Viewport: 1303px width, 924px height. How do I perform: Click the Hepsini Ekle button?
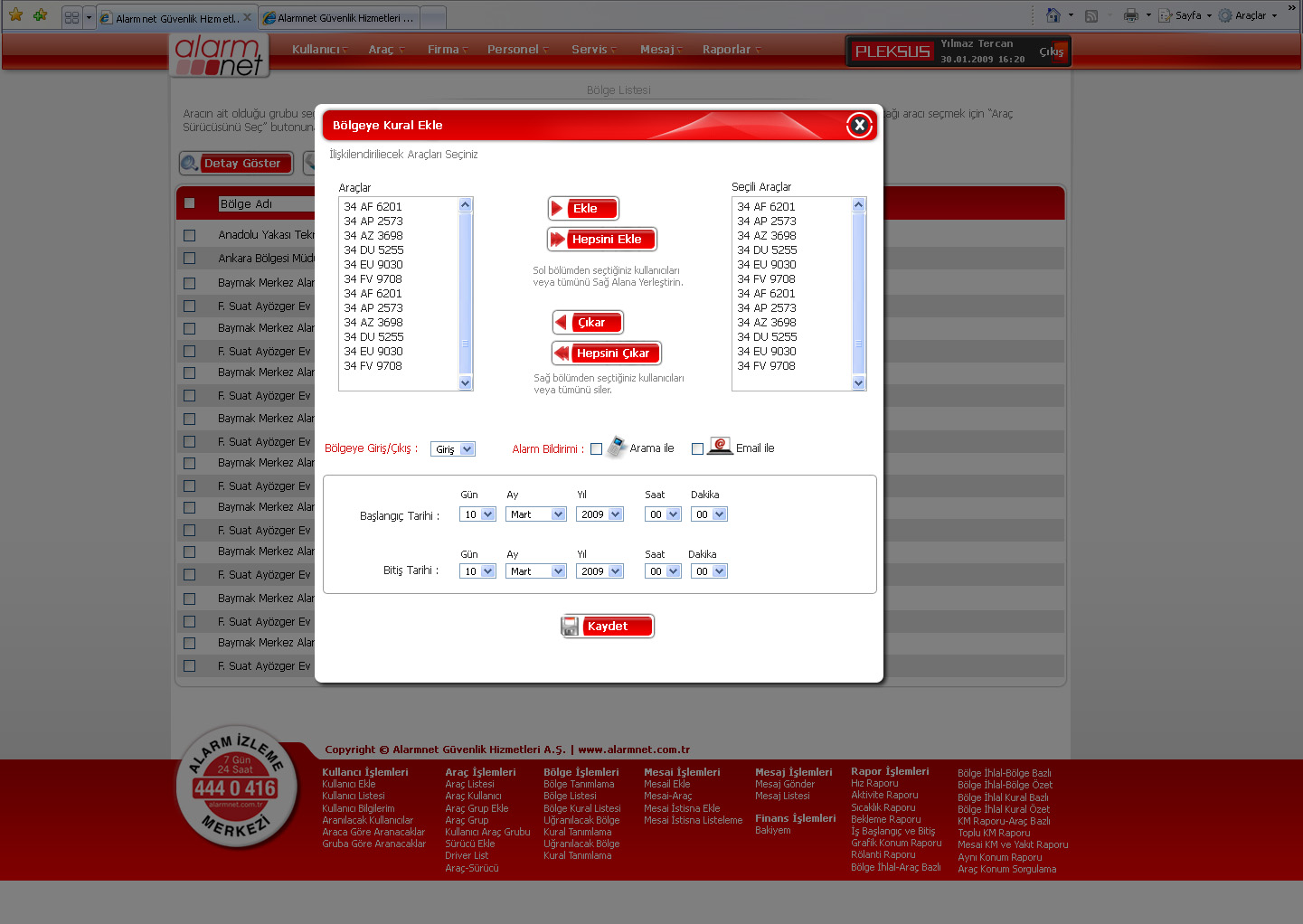602,240
